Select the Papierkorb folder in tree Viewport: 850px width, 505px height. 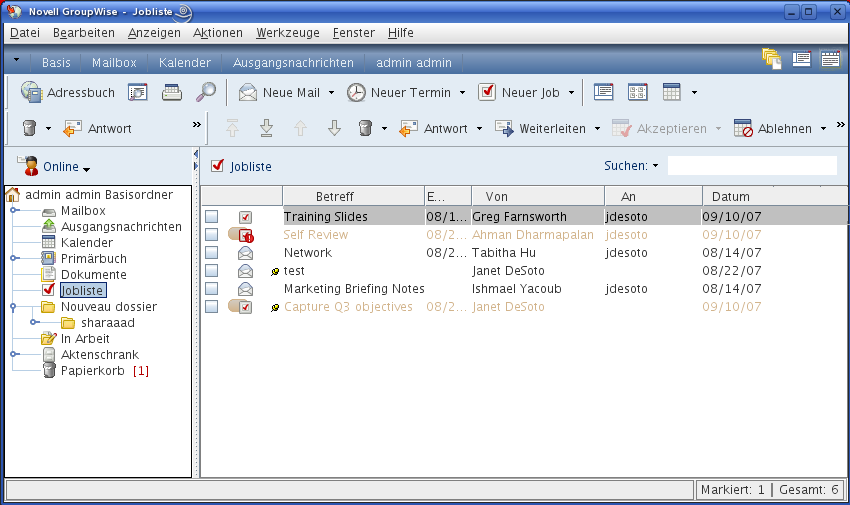click(x=93, y=371)
